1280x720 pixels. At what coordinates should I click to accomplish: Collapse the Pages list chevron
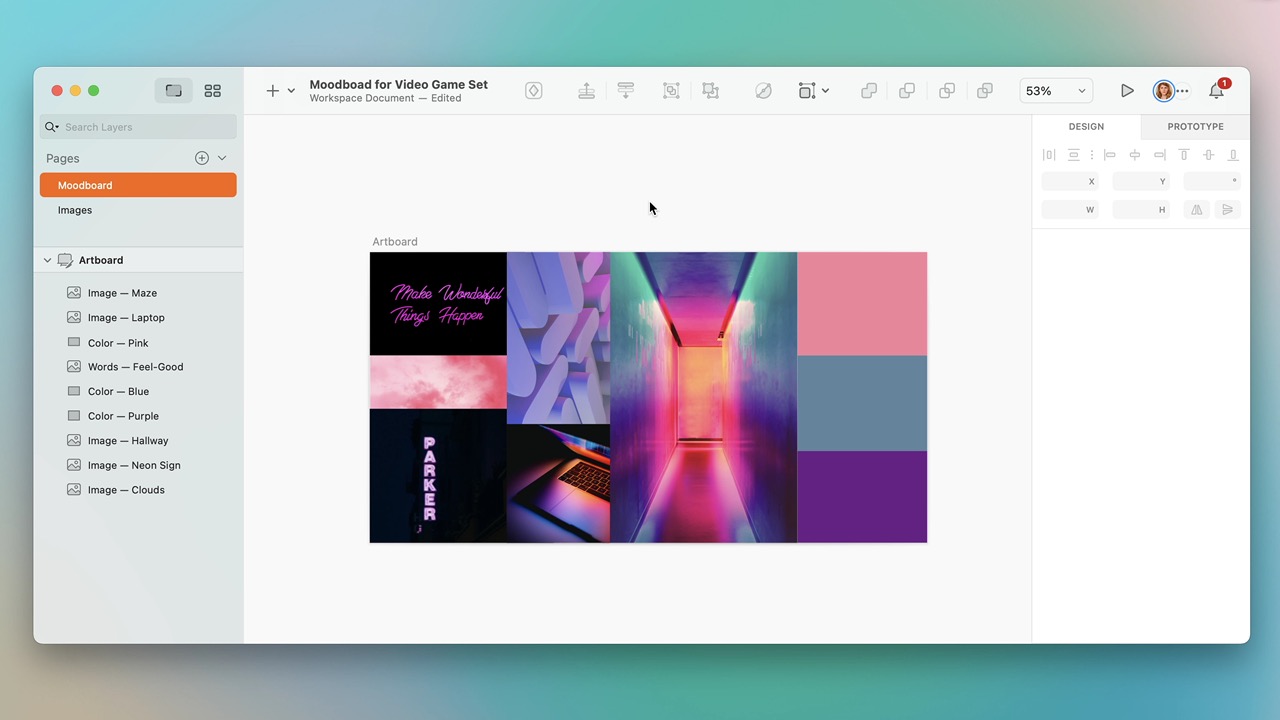coord(222,158)
